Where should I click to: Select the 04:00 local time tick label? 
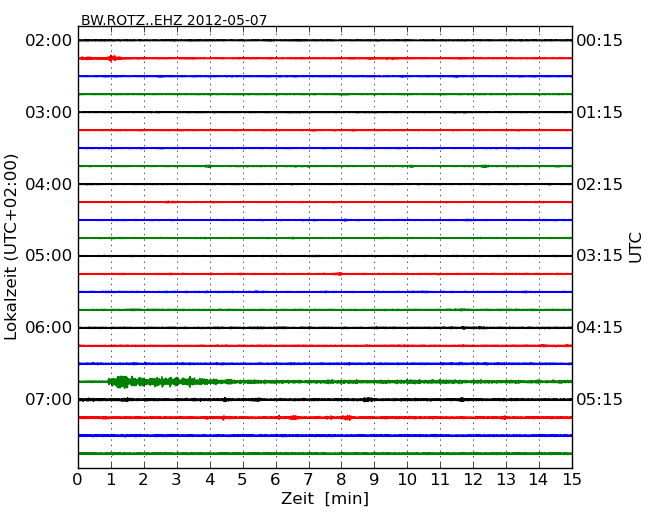[x=49, y=184]
